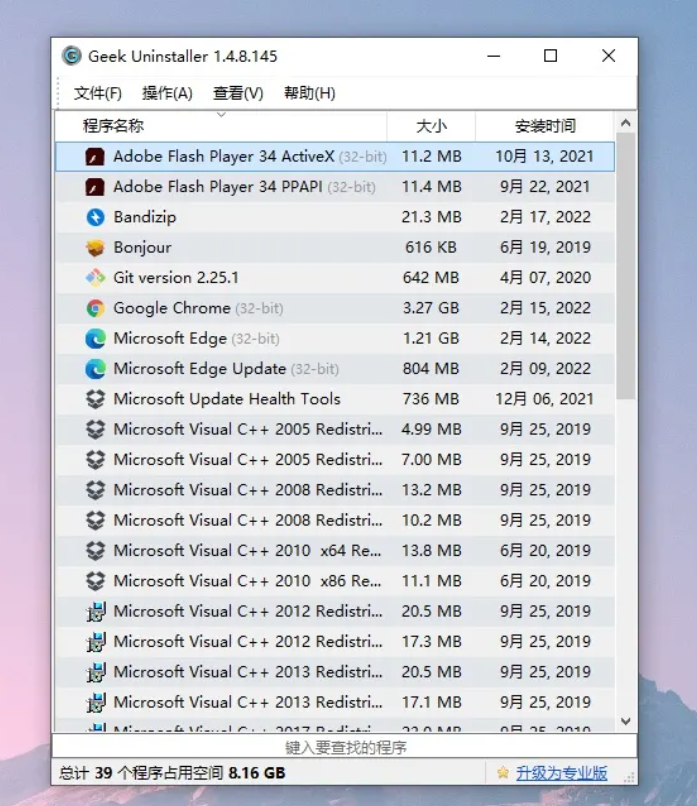Click the 11.4 MB size cell
The image size is (697, 806).
click(x=431, y=187)
